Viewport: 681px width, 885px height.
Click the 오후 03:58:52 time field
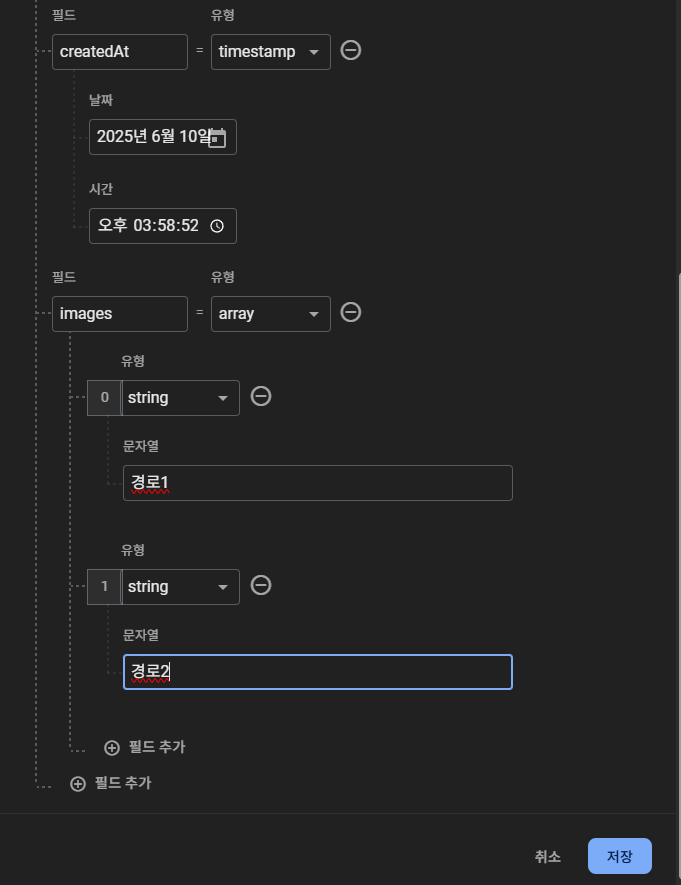[x=162, y=226]
